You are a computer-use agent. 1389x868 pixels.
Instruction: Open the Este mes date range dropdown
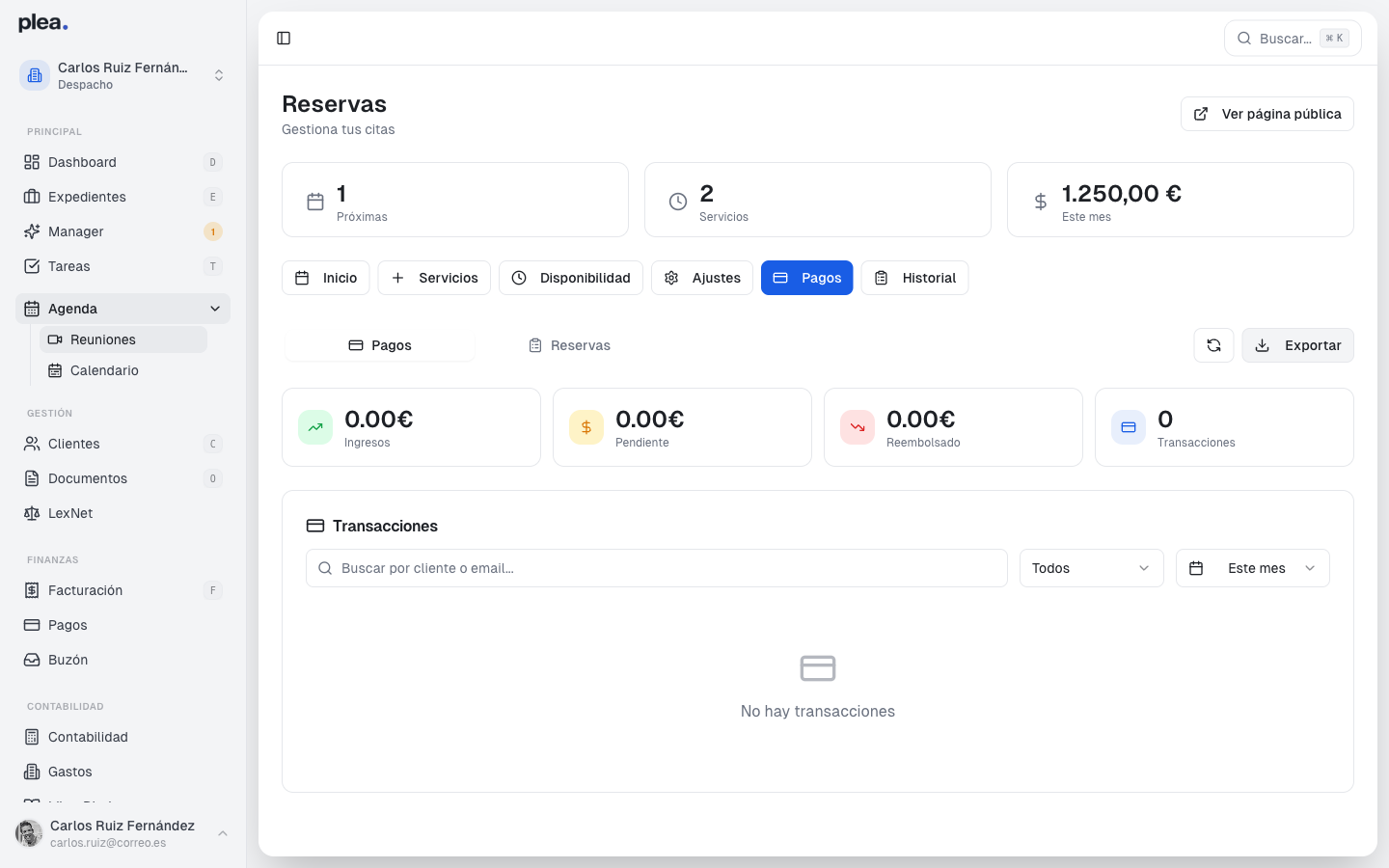(x=1253, y=568)
